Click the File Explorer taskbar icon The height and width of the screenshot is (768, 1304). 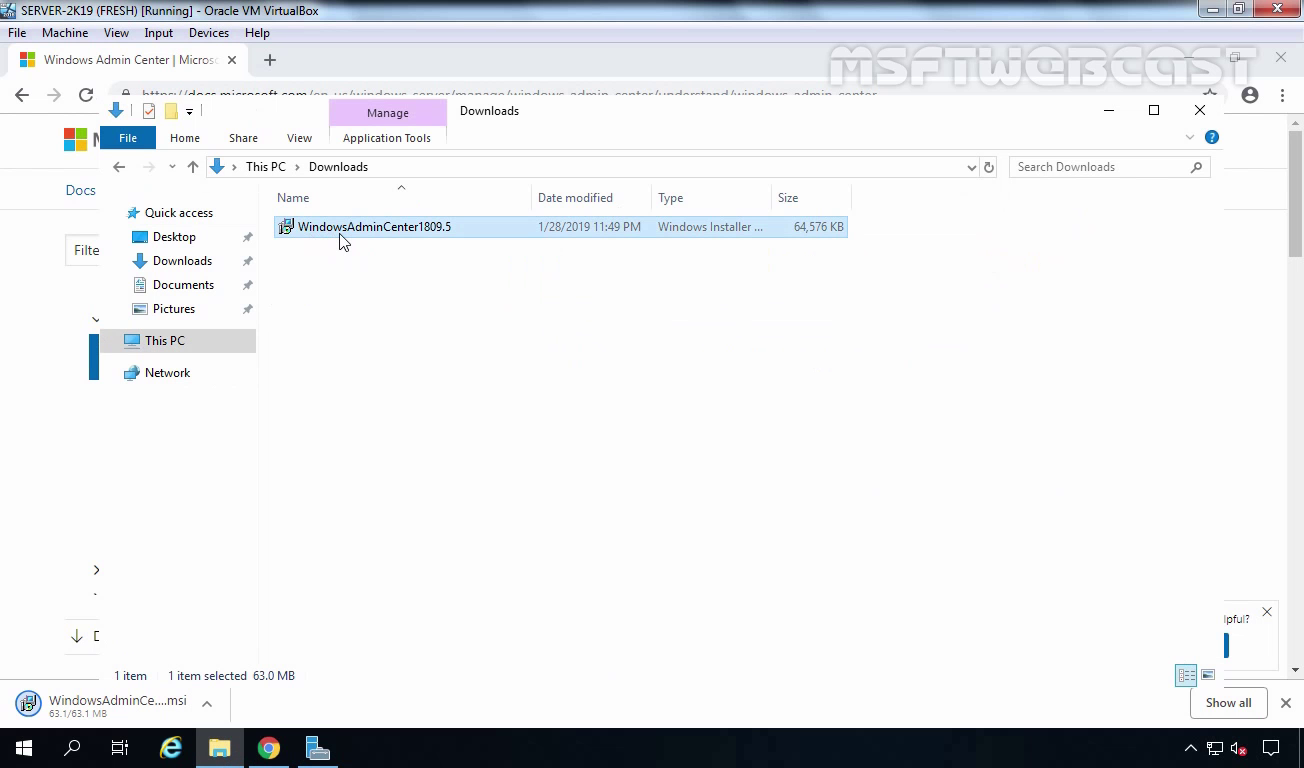[220, 748]
